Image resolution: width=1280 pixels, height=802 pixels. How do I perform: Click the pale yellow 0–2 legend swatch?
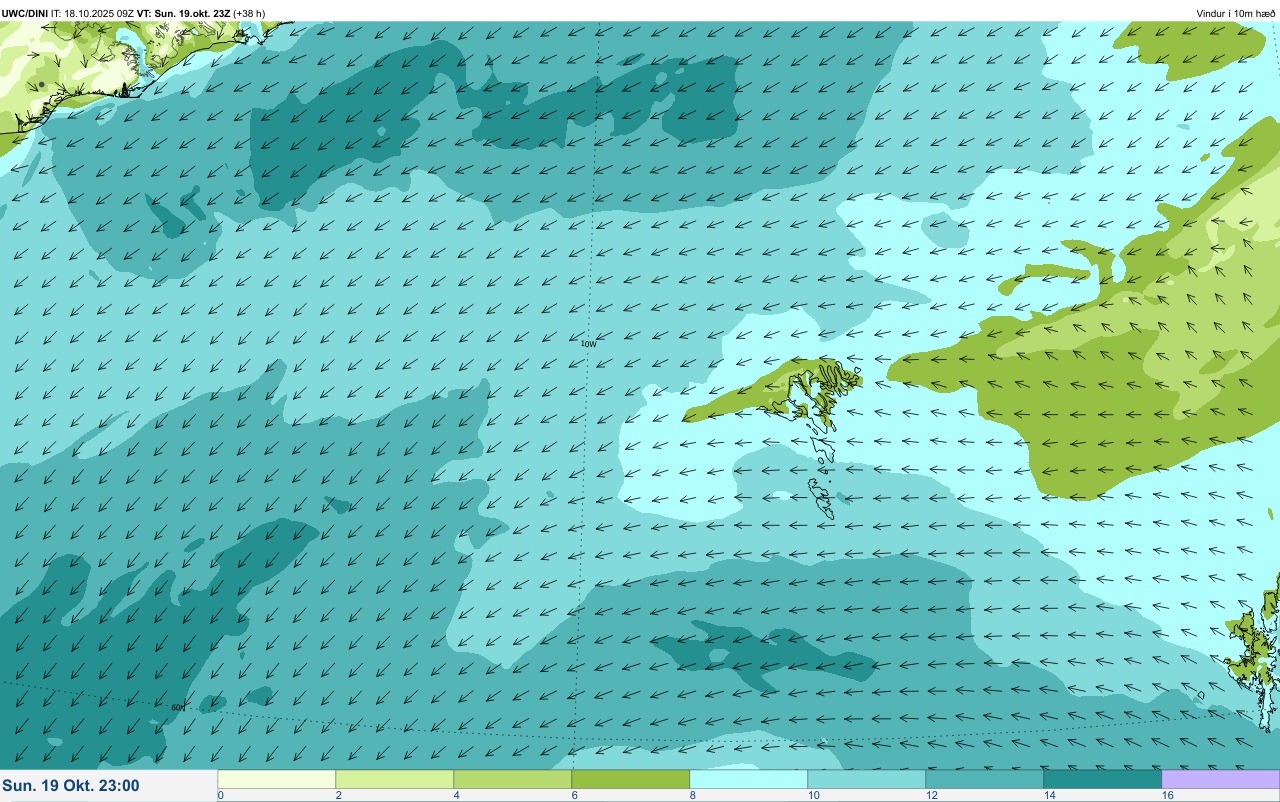tap(277, 779)
